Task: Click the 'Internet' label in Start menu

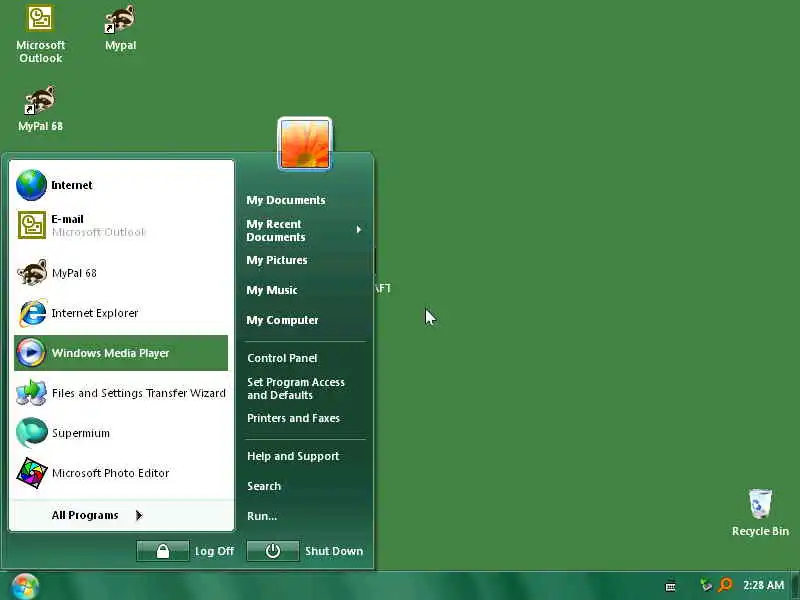Action: point(72,185)
